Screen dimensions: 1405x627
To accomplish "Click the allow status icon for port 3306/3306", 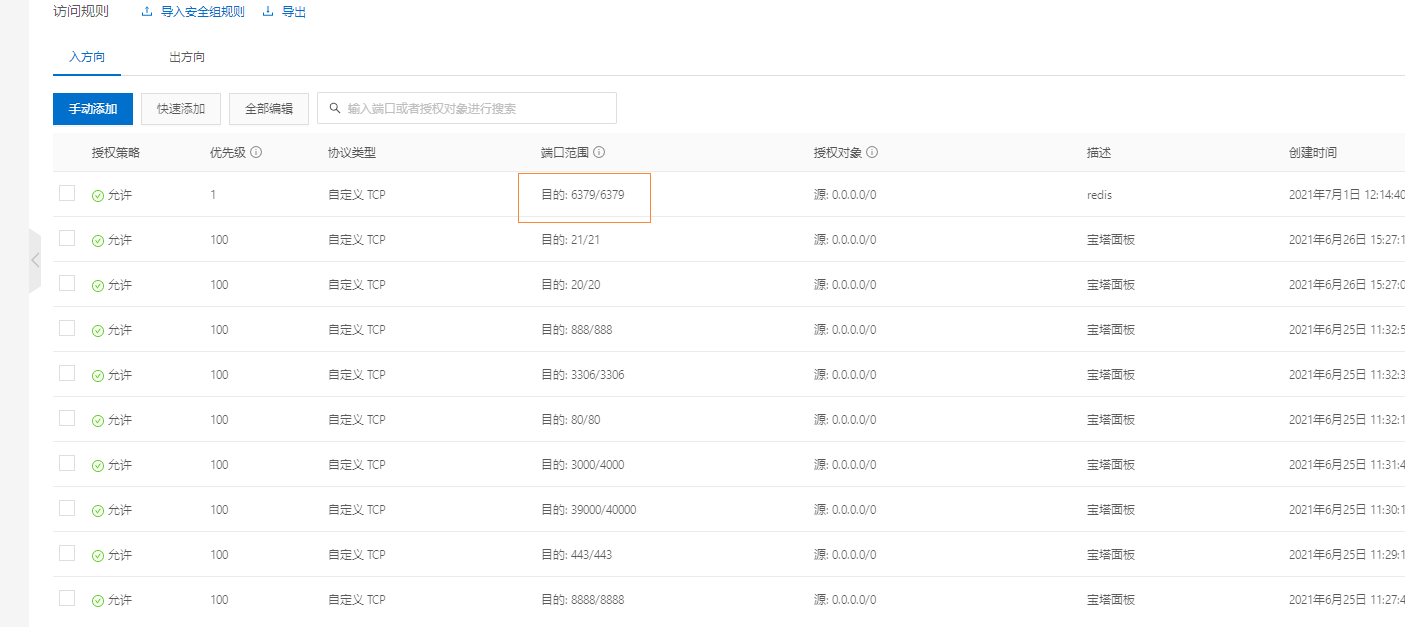I will click(98, 375).
